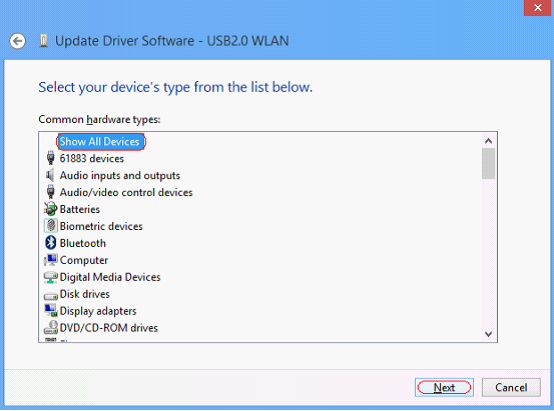The image size is (554, 411).
Task: Close the Update Driver Software dialog
Action: [537, 7]
